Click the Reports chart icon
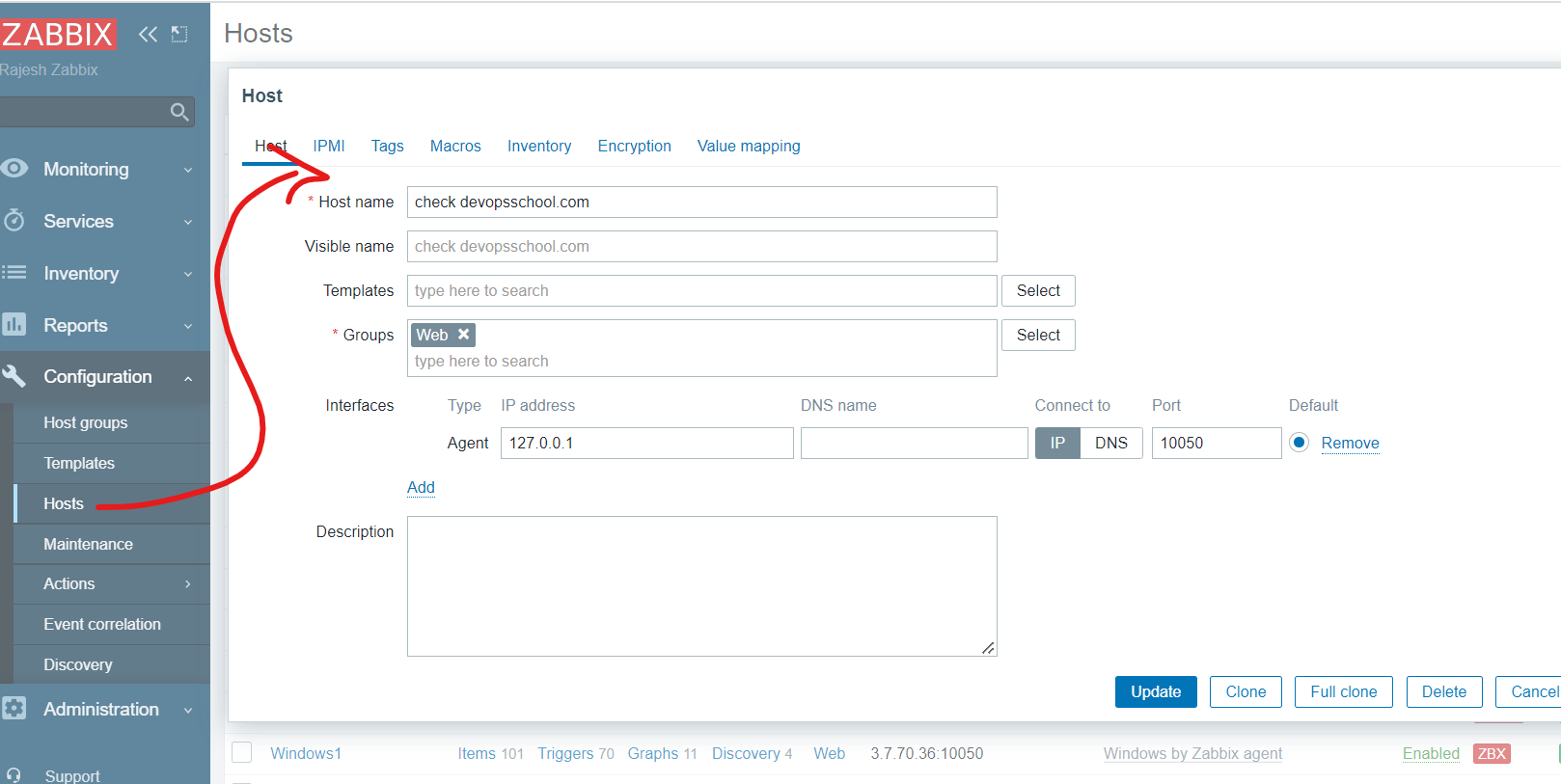The image size is (1561, 784). pos(14,325)
